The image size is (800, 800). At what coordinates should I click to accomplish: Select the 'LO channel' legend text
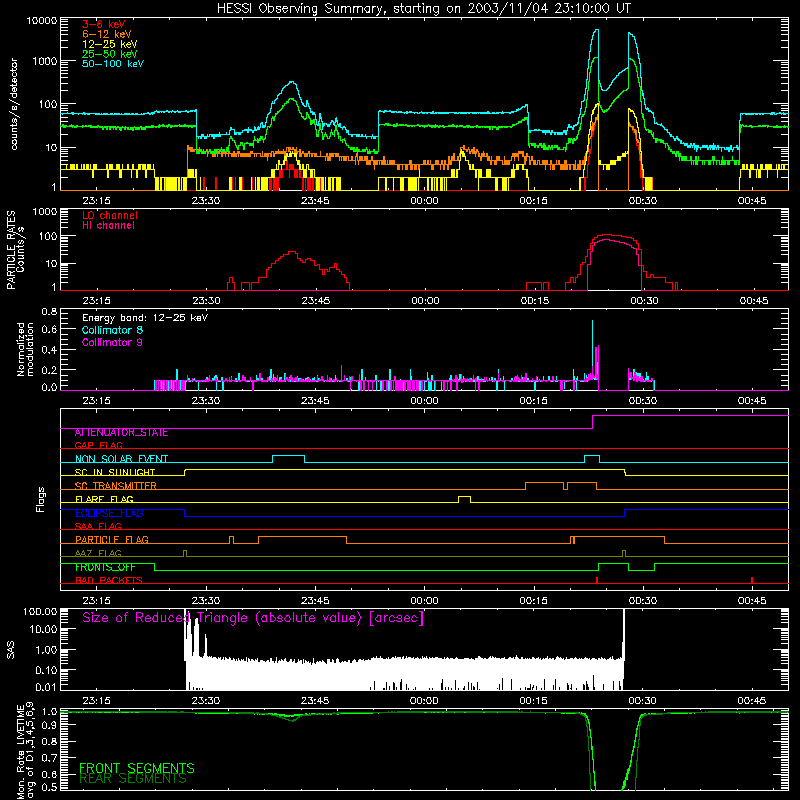point(110,215)
